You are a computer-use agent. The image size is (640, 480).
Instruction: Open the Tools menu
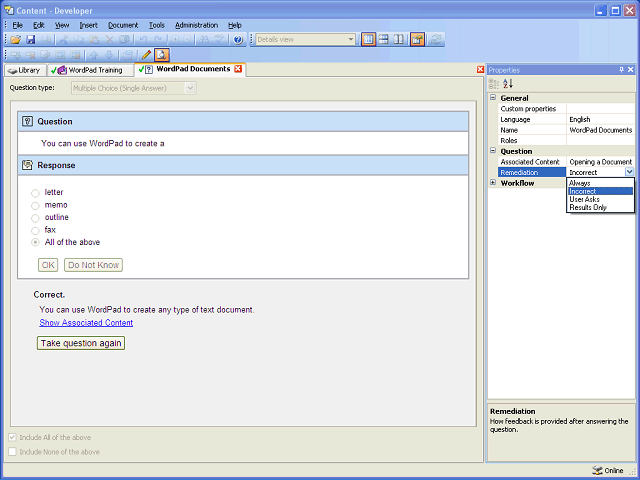[x=156, y=25]
